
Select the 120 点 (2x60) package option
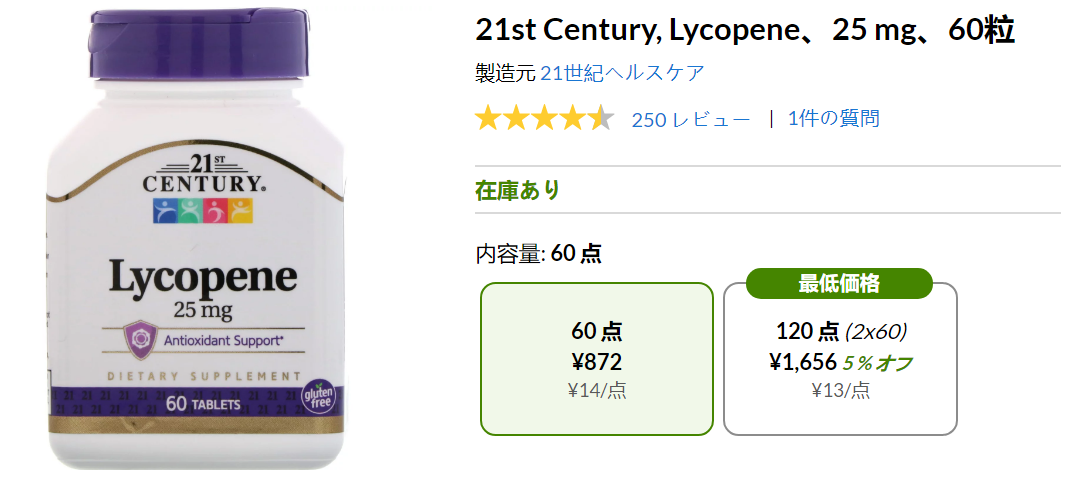pyautogui.click(x=840, y=359)
